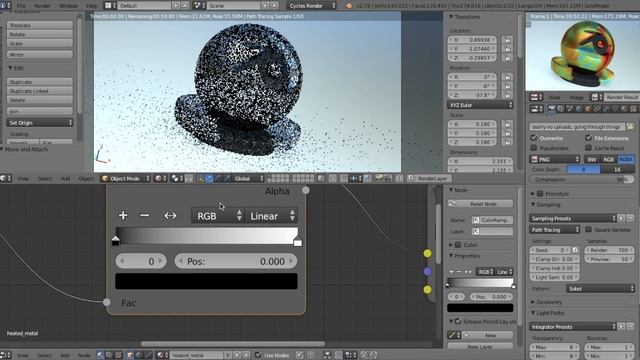Click the Reset Node button
This screenshot has width=640, height=360.
tap(480, 203)
